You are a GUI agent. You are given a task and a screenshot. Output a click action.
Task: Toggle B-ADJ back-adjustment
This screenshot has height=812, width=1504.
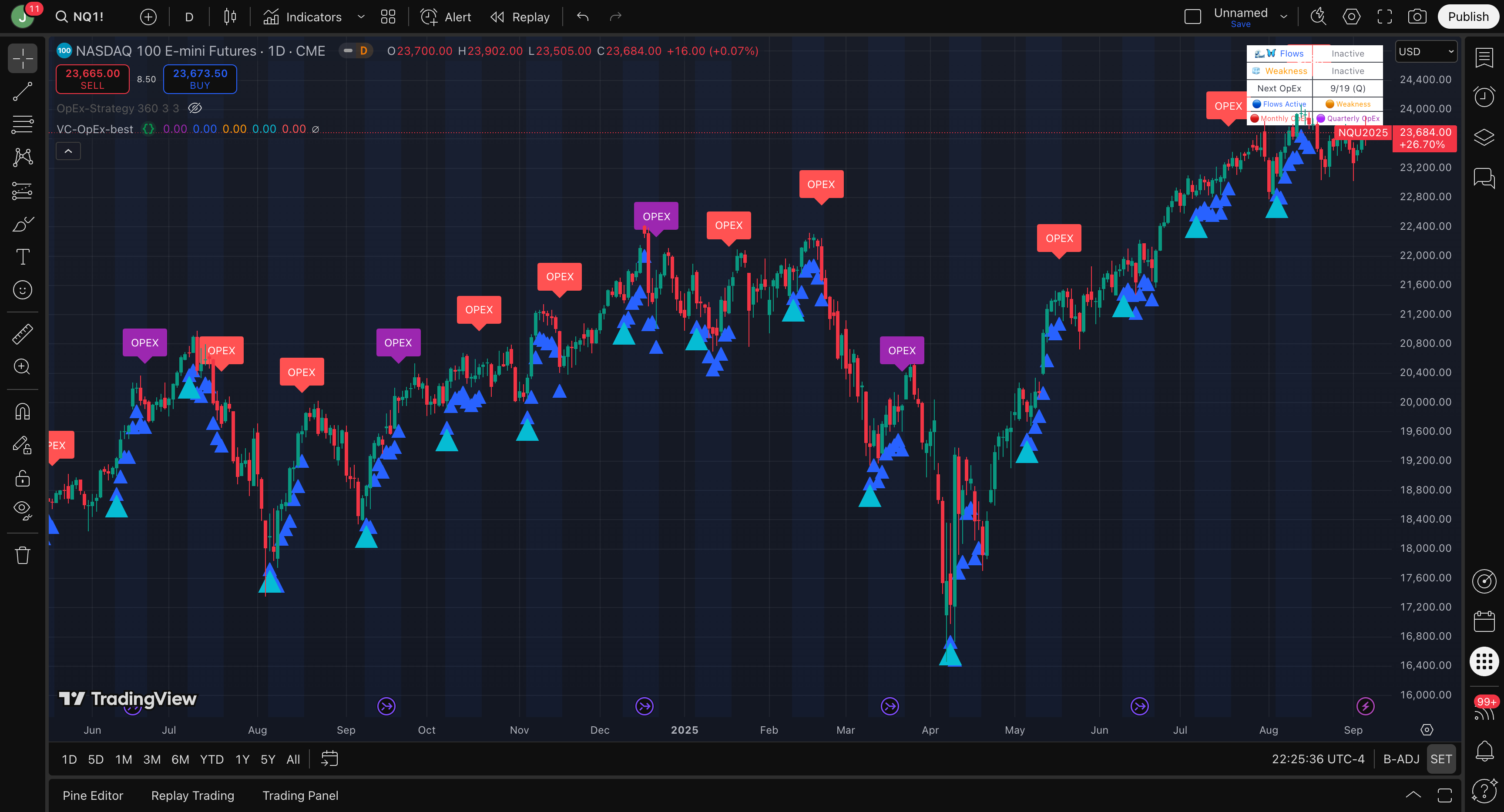(x=1401, y=759)
